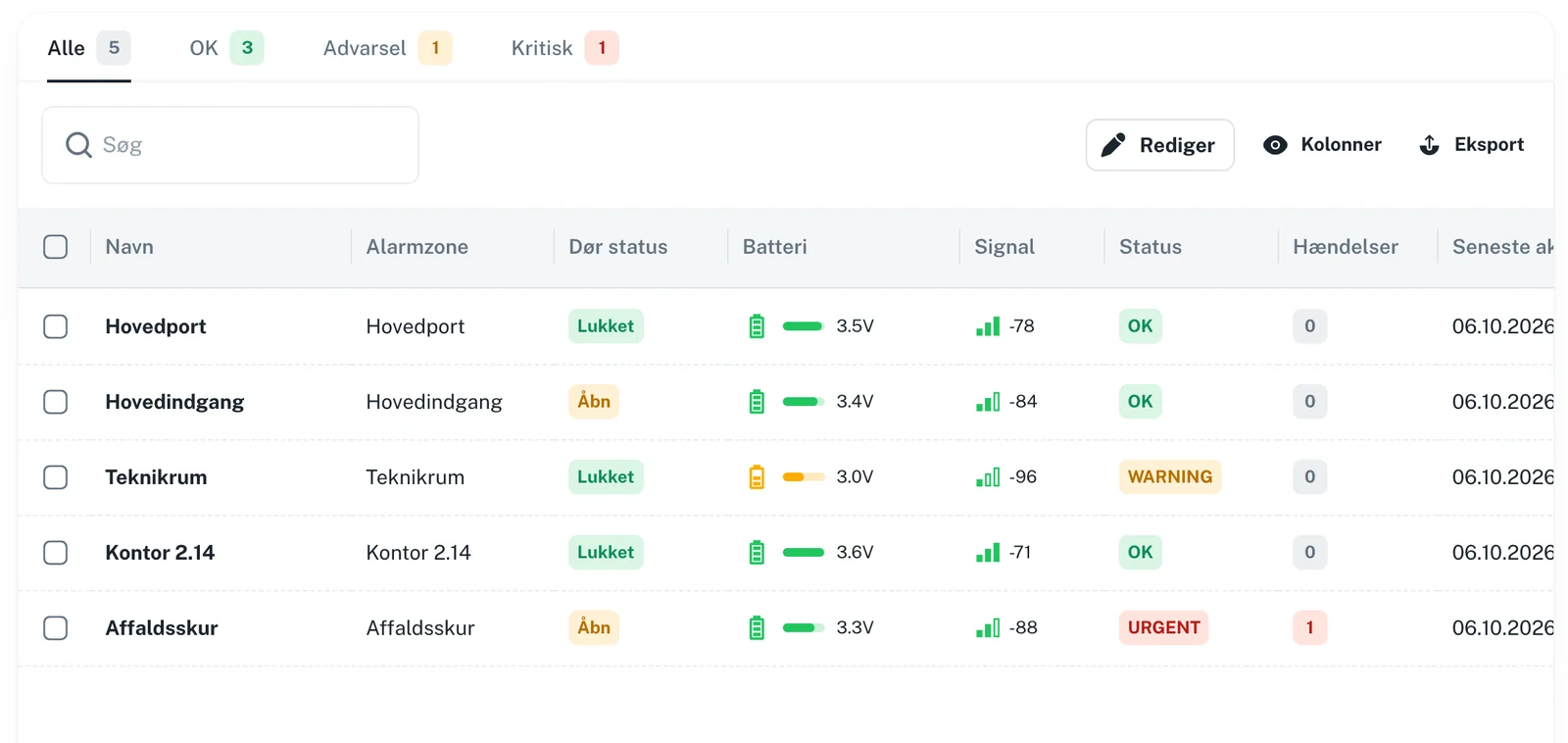This screenshot has width=1568, height=743.
Task: Click the Åbn door status for Hovedindgang
Action: point(594,402)
